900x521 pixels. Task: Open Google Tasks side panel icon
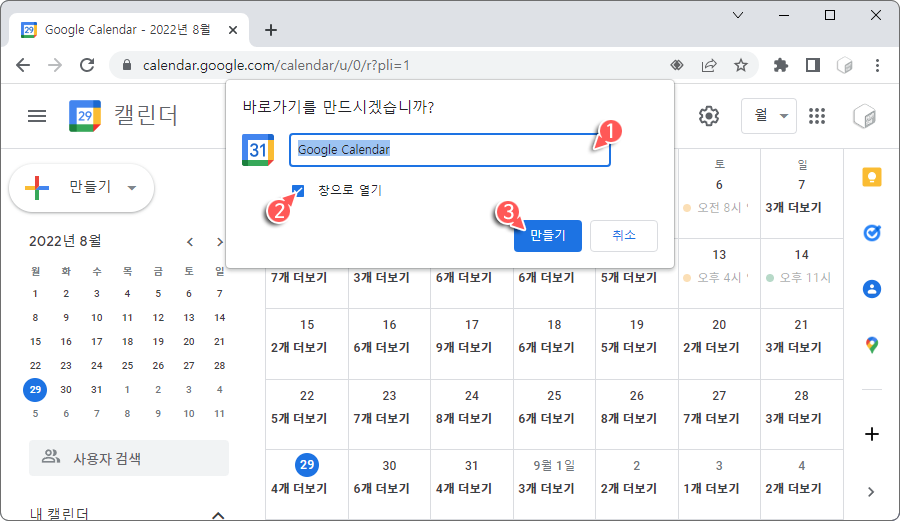(x=872, y=233)
